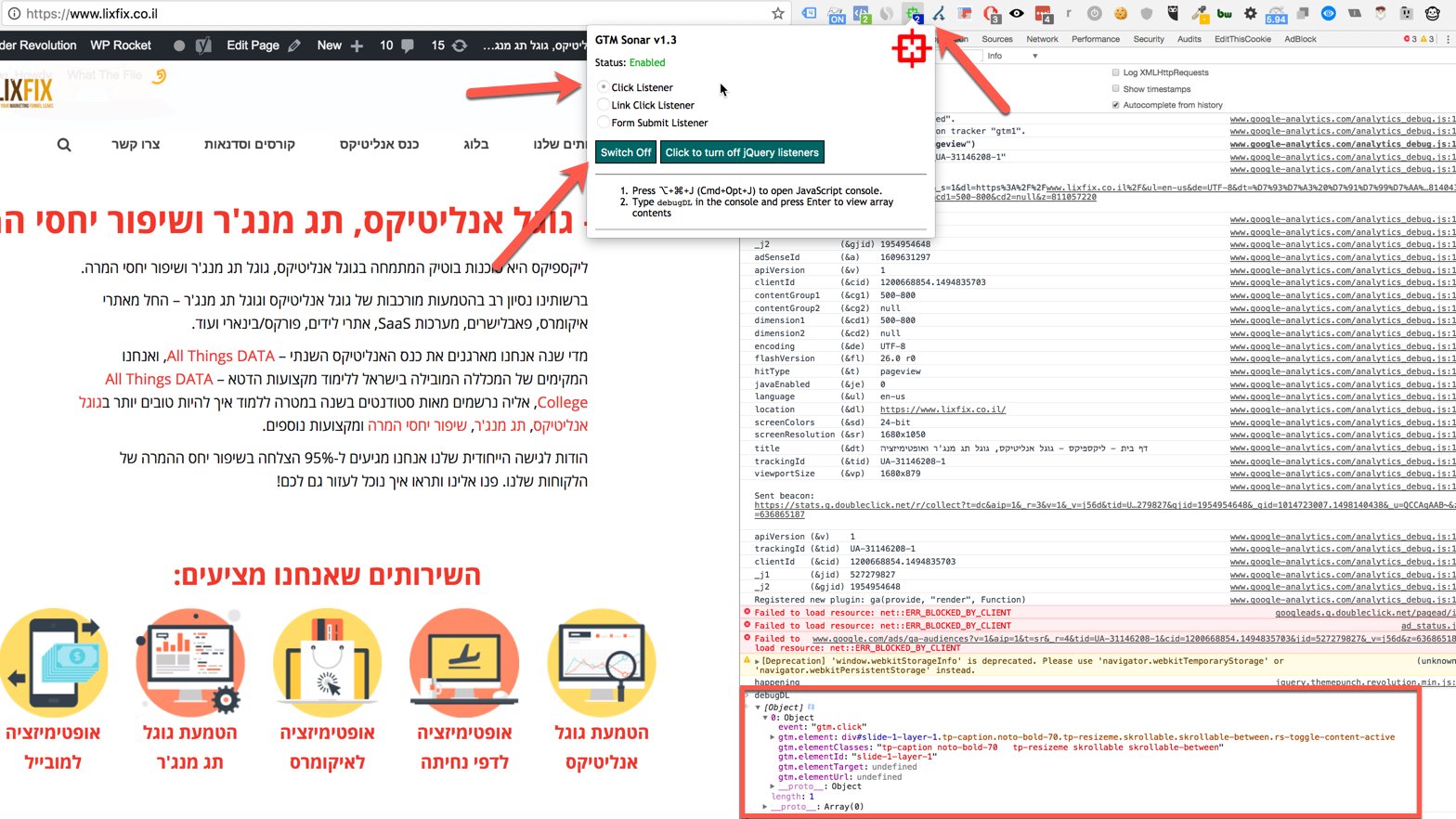The image size is (1456, 819).
Task: Switch to the Network tab
Action: point(1042,39)
